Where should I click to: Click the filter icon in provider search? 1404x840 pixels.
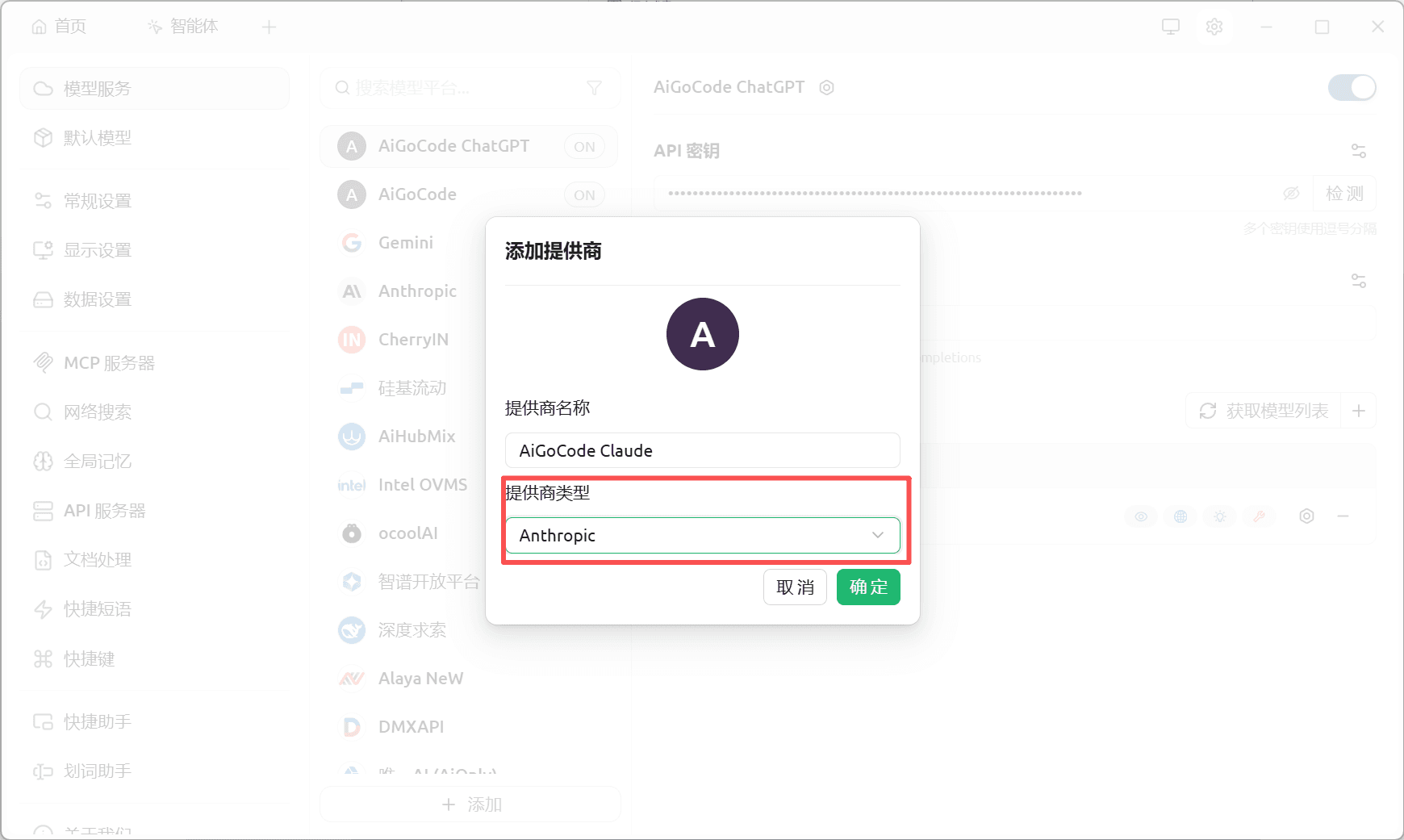(595, 88)
